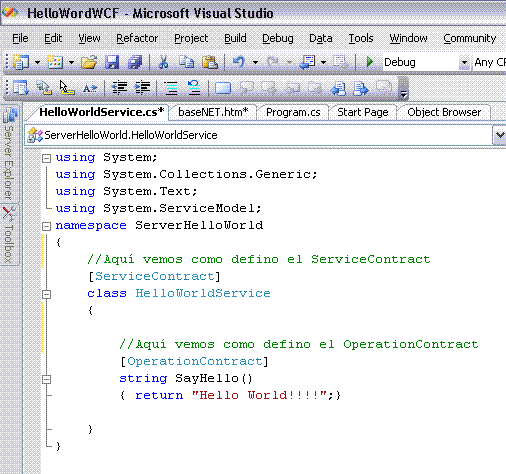Click the Open File folder icon
This screenshot has width=506, height=474.
89,62
